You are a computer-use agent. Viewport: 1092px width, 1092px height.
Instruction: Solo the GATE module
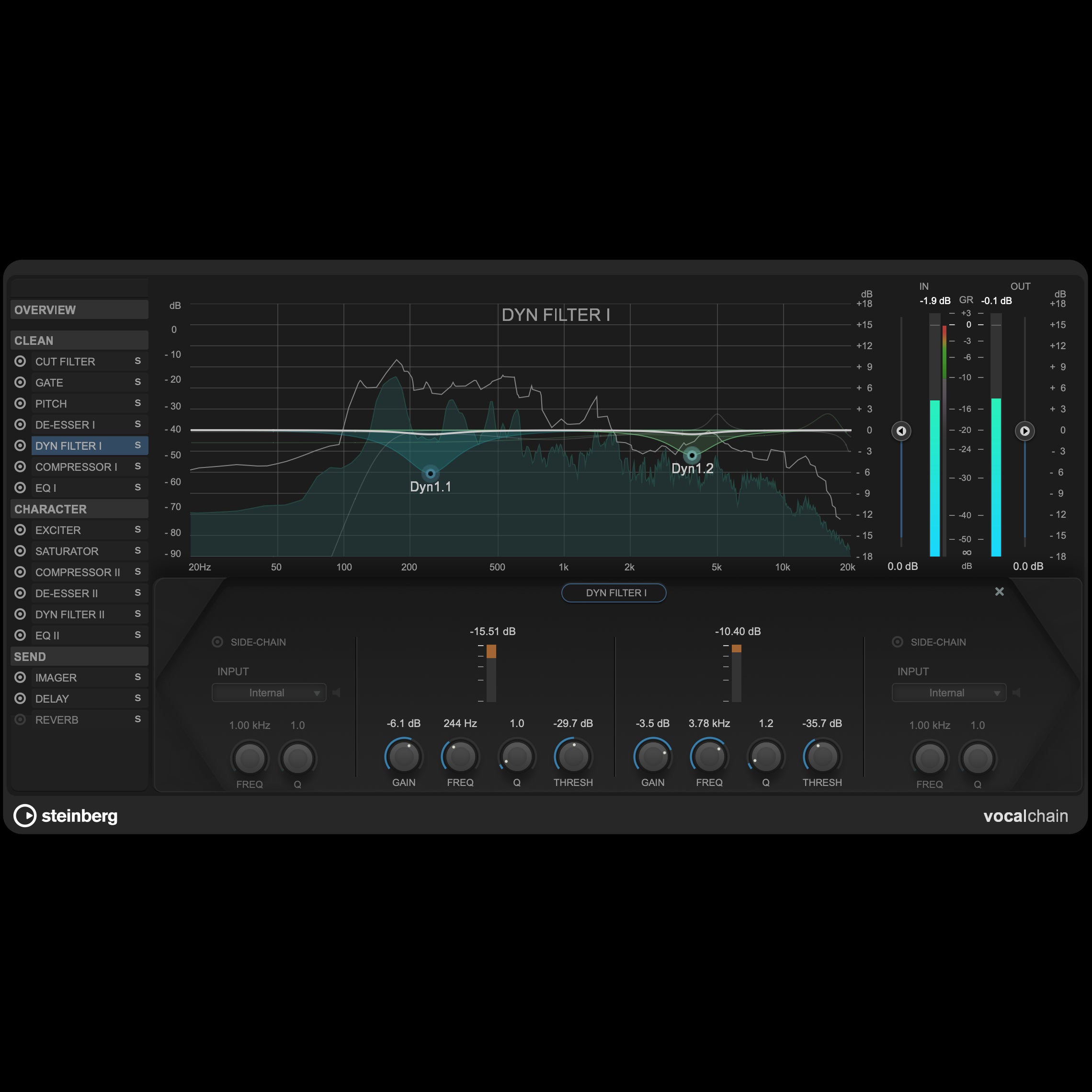[x=137, y=382]
